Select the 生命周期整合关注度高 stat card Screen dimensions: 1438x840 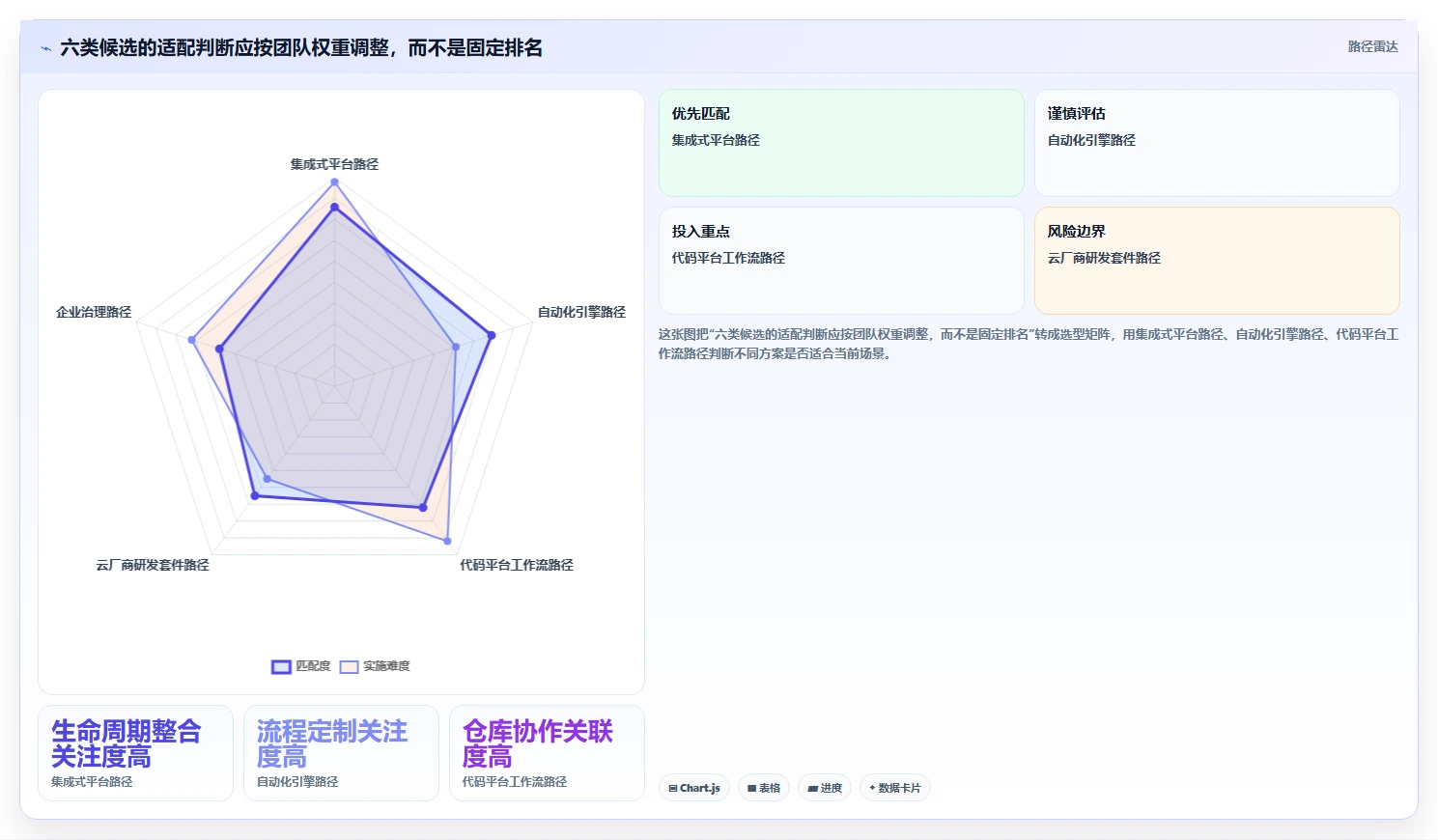pos(135,753)
